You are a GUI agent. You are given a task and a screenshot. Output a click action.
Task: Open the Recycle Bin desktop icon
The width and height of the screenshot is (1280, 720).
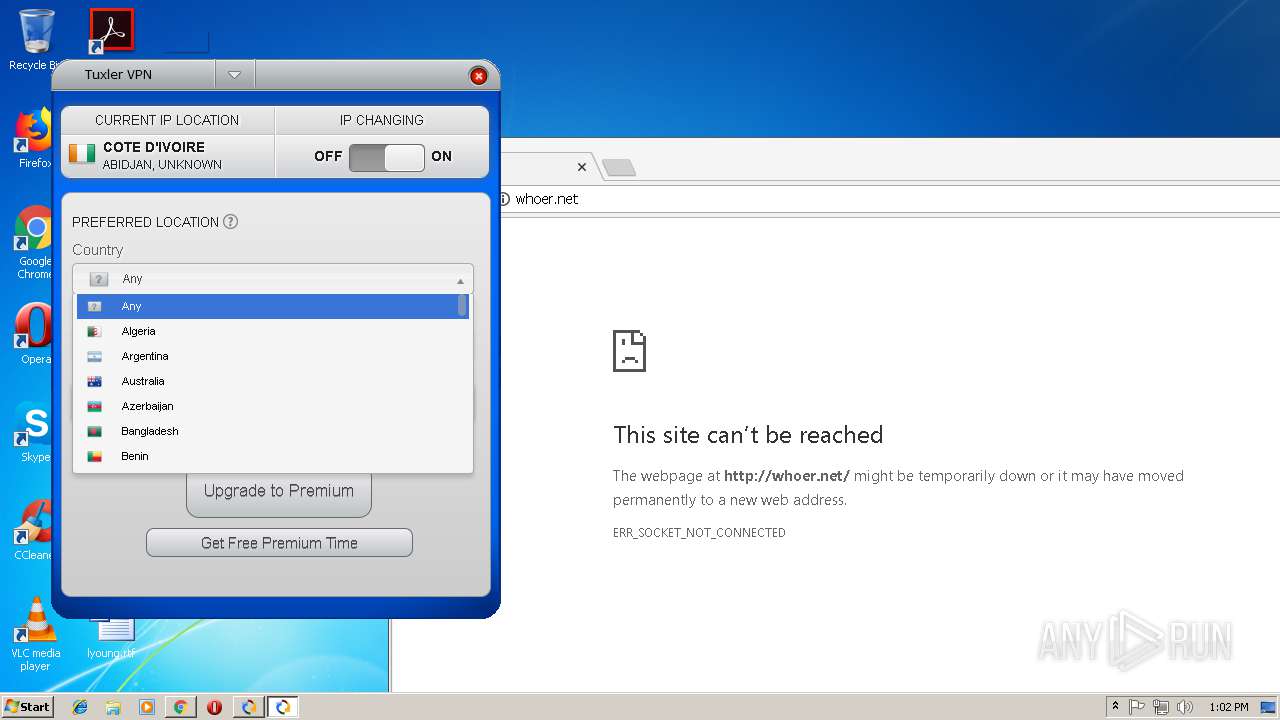click(x=35, y=40)
